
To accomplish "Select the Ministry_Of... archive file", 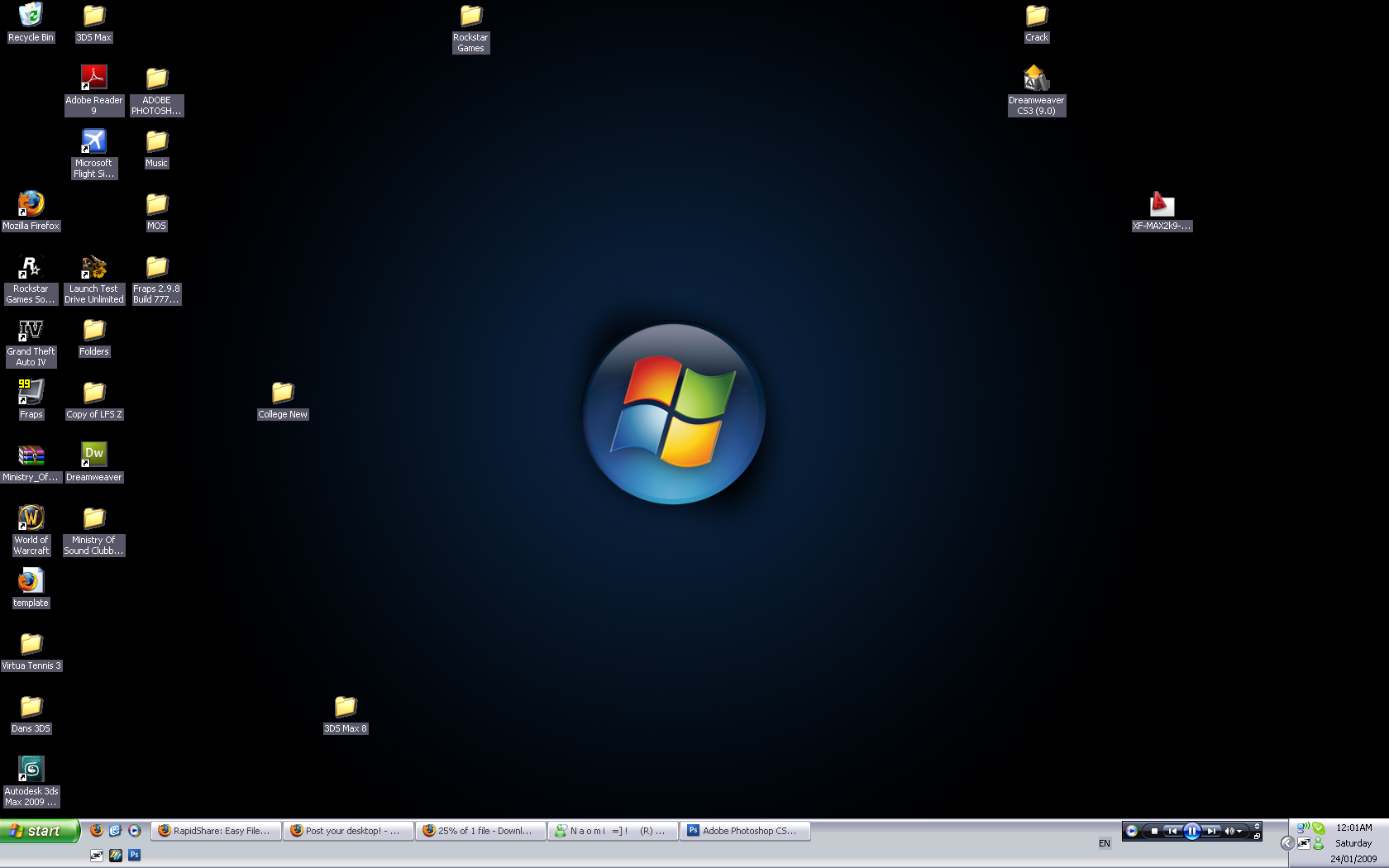I will (x=31, y=462).
